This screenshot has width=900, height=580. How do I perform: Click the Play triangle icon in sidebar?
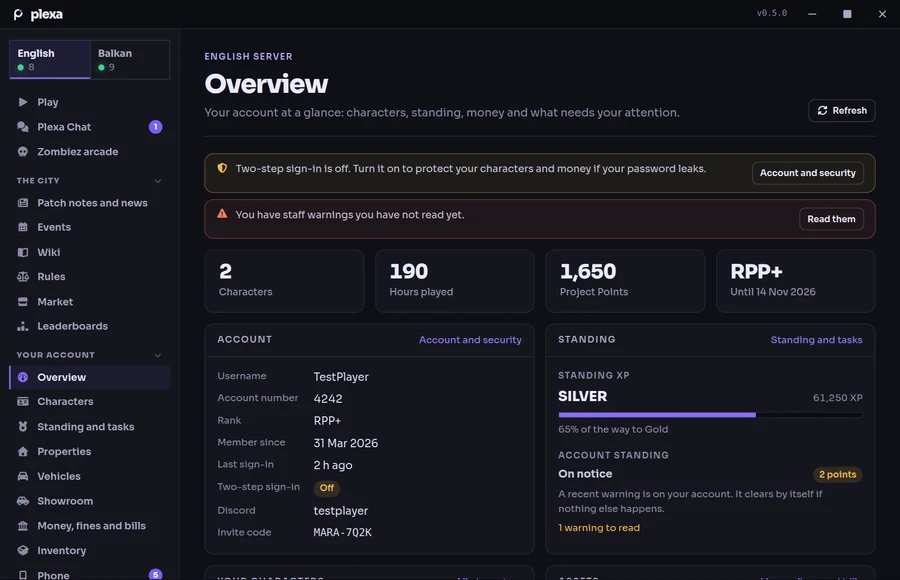[23, 102]
